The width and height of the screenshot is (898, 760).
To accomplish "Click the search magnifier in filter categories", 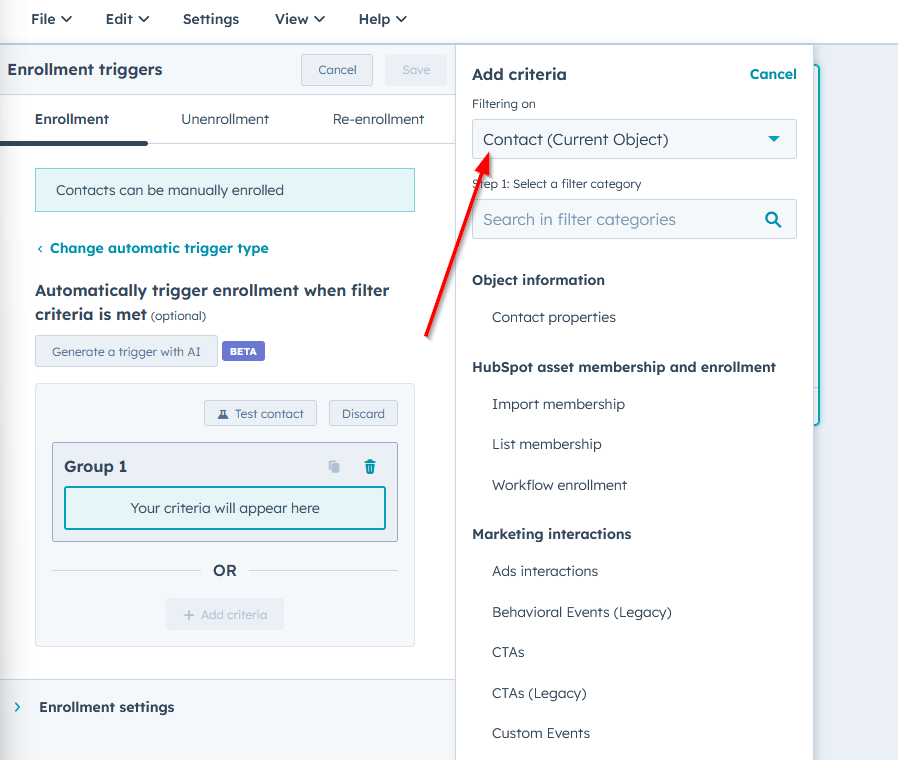I will (773, 219).
